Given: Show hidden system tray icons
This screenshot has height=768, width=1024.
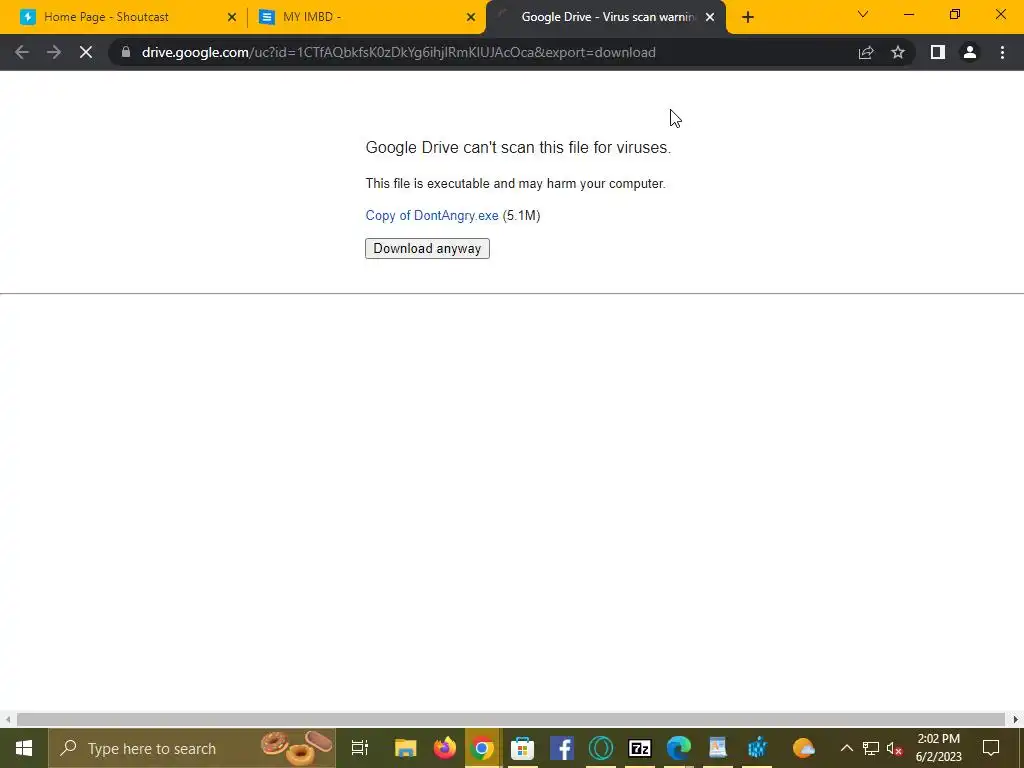Looking at the screenshot, I should point(846,748).
